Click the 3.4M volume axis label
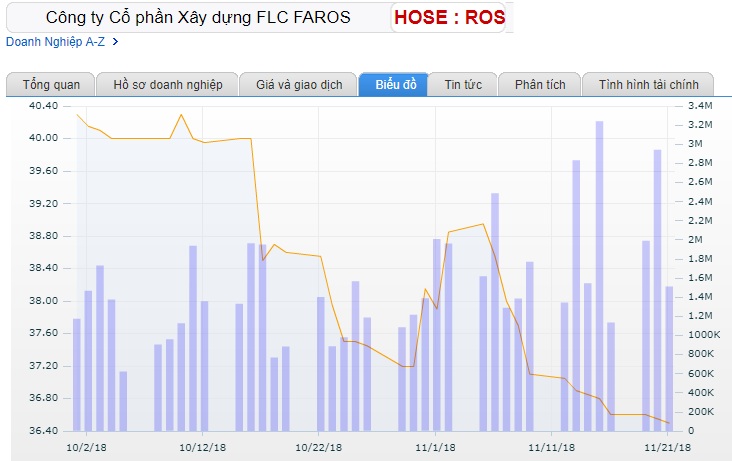This screenshot has height=461, width=732. click(x=700, y=106)
